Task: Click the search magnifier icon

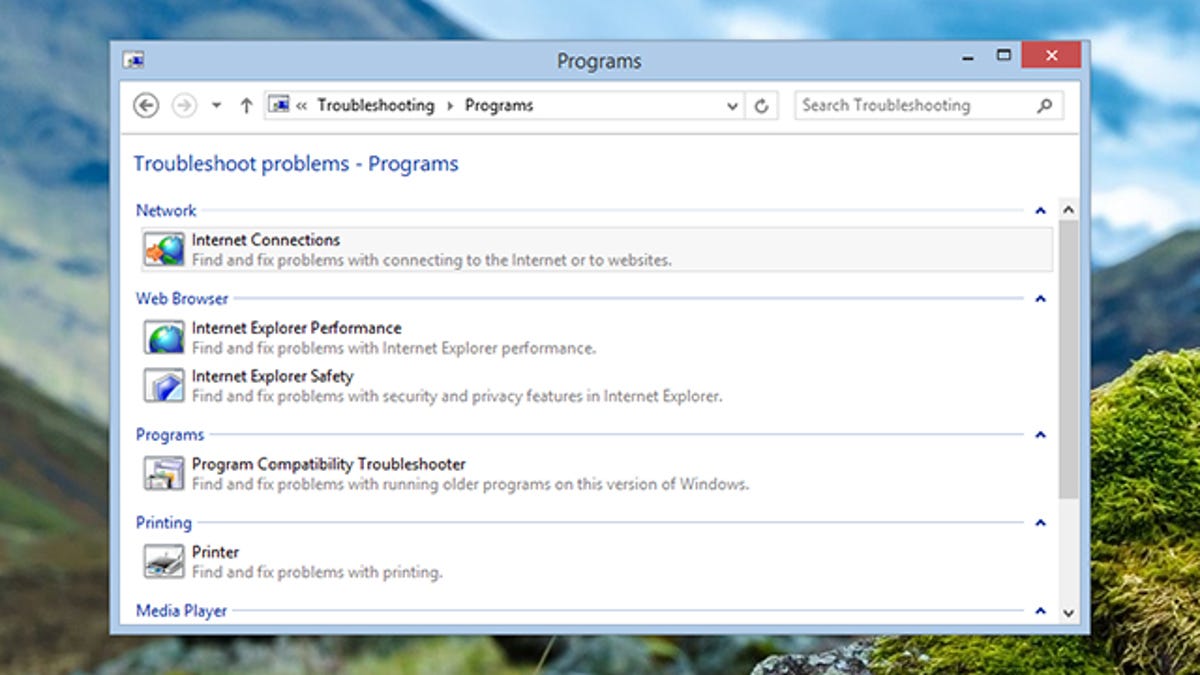Action: 1045,105
